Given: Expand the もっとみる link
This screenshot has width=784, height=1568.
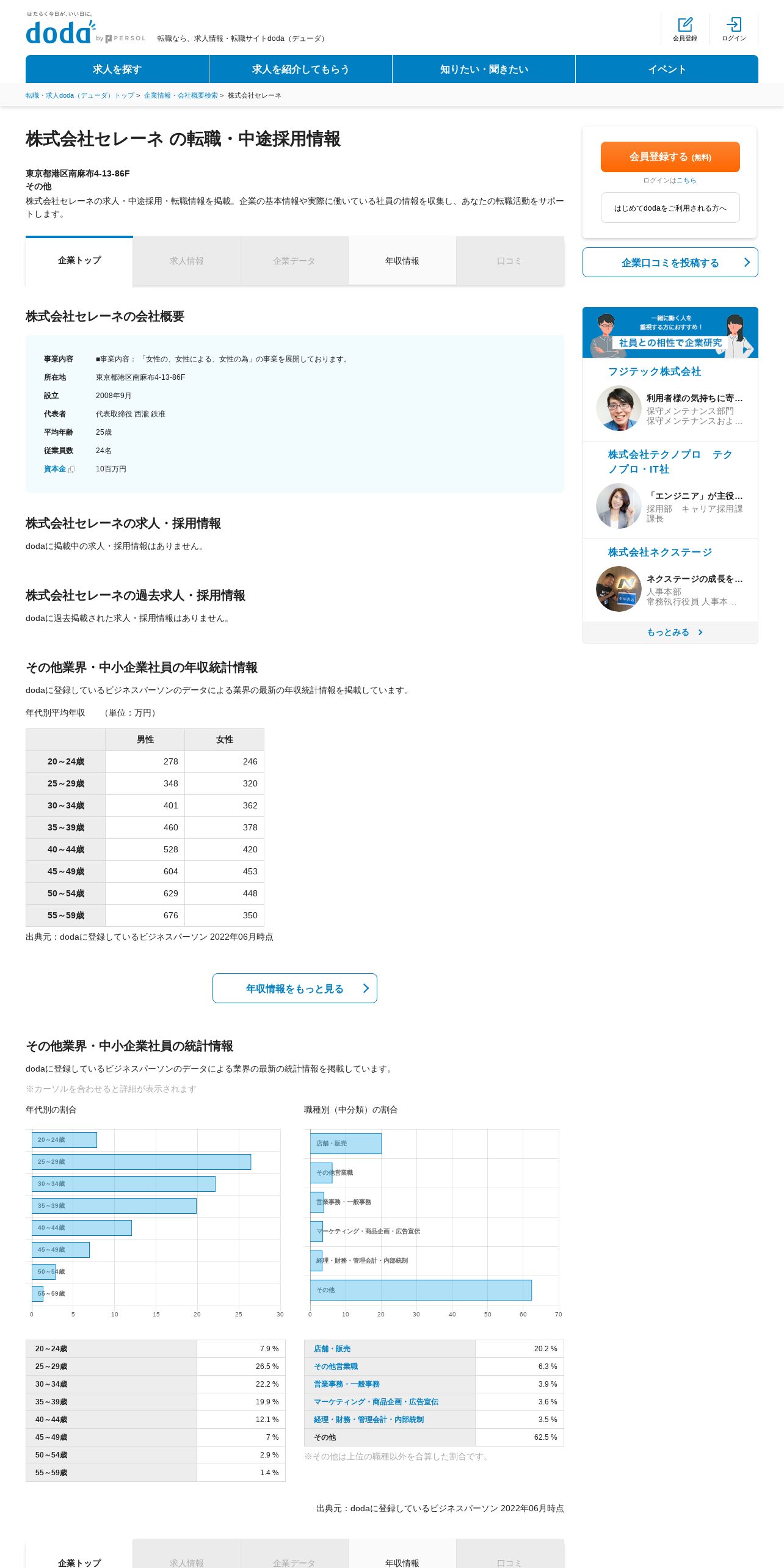Looking at the screenshot, I should tap(670, 632).
